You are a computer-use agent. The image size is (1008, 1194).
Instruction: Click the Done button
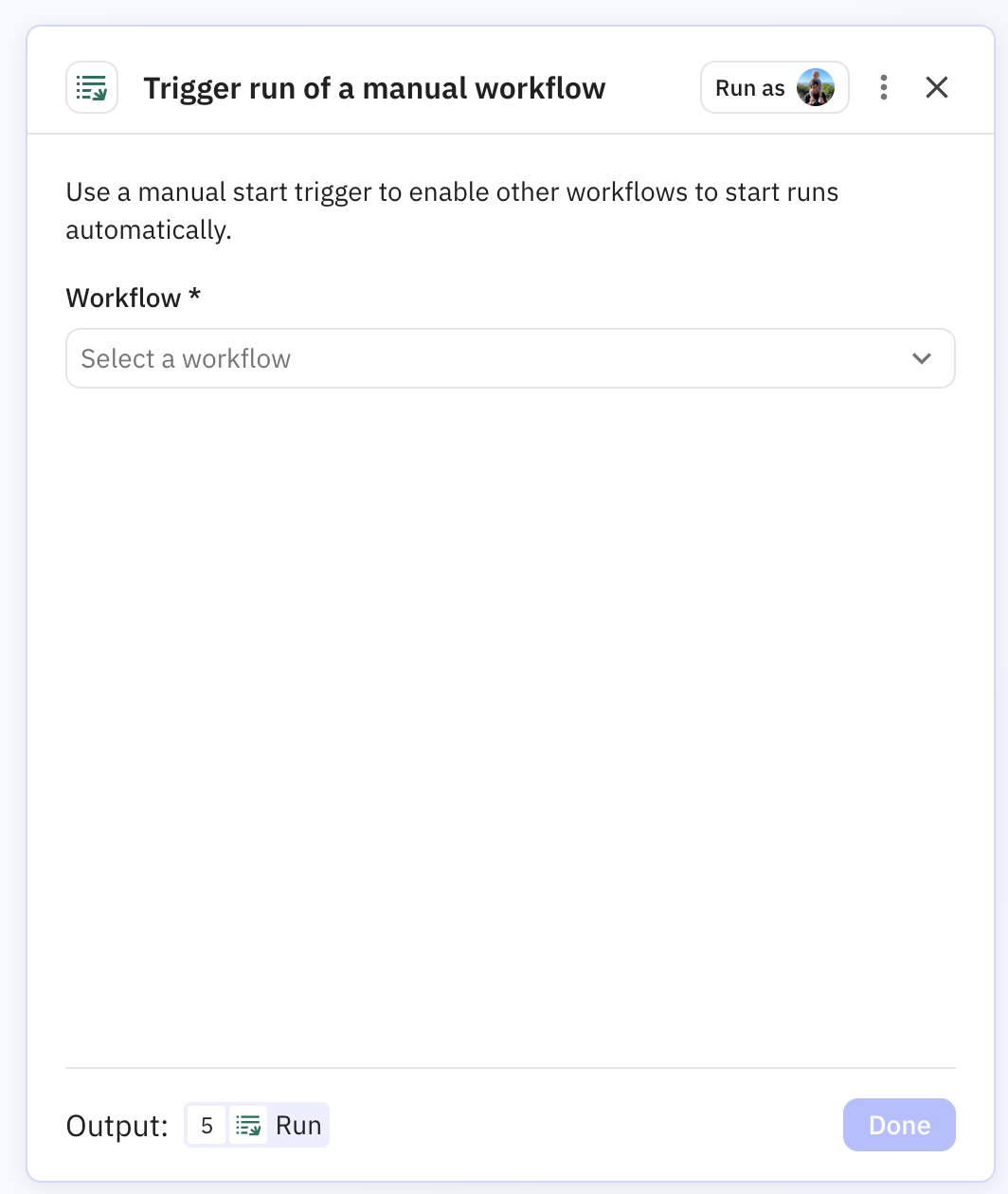(x=898, y=1125)
